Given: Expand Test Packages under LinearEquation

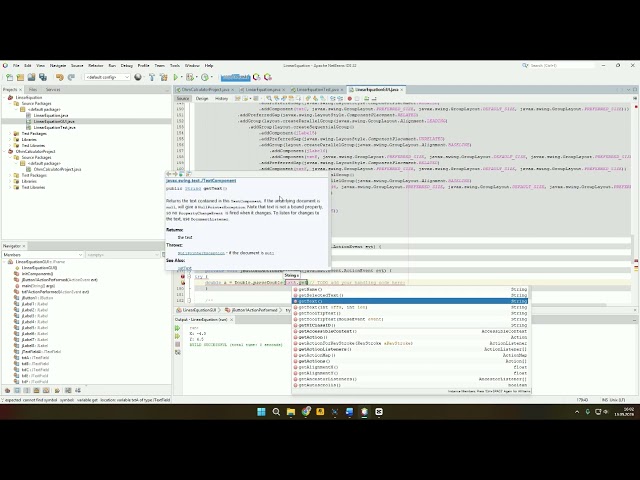Looking at the screenshot, I should coord(11,133).
